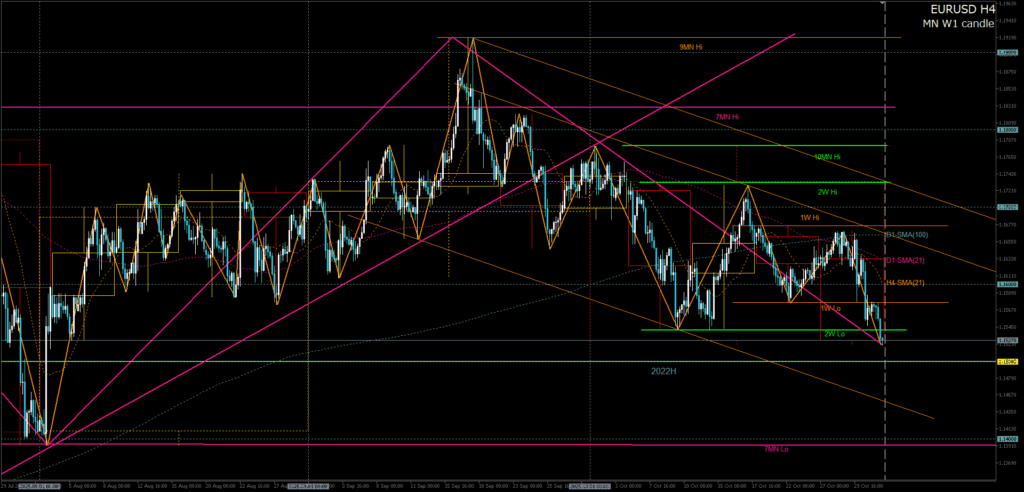Image resolution: width=1024 pixels, height=492 pixels.
Task: Click the 2022H text label
Action: (665, 370)
